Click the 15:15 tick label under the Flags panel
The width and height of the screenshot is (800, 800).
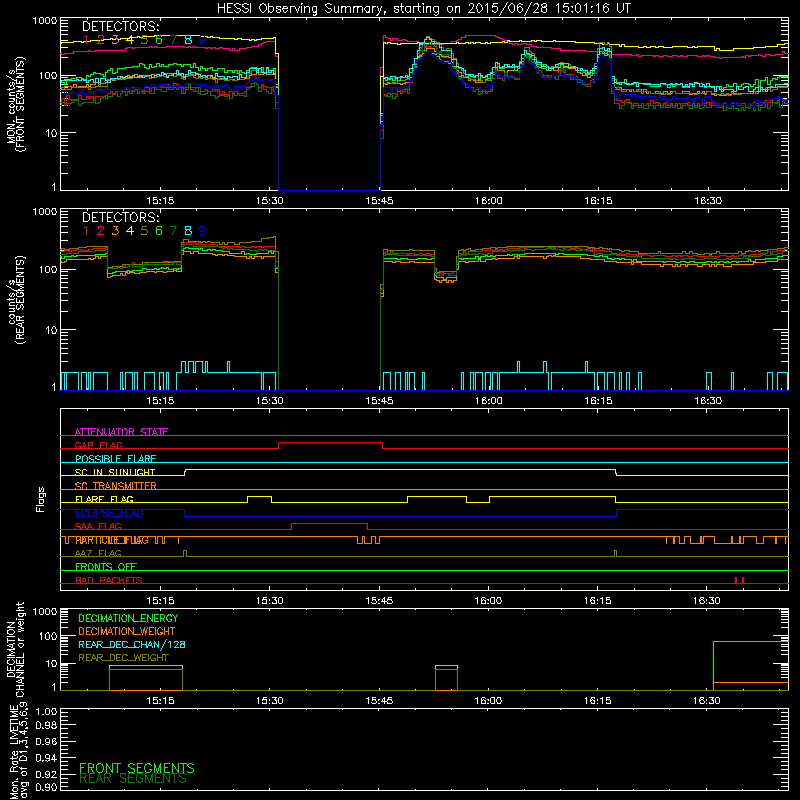tap(160, 601)
